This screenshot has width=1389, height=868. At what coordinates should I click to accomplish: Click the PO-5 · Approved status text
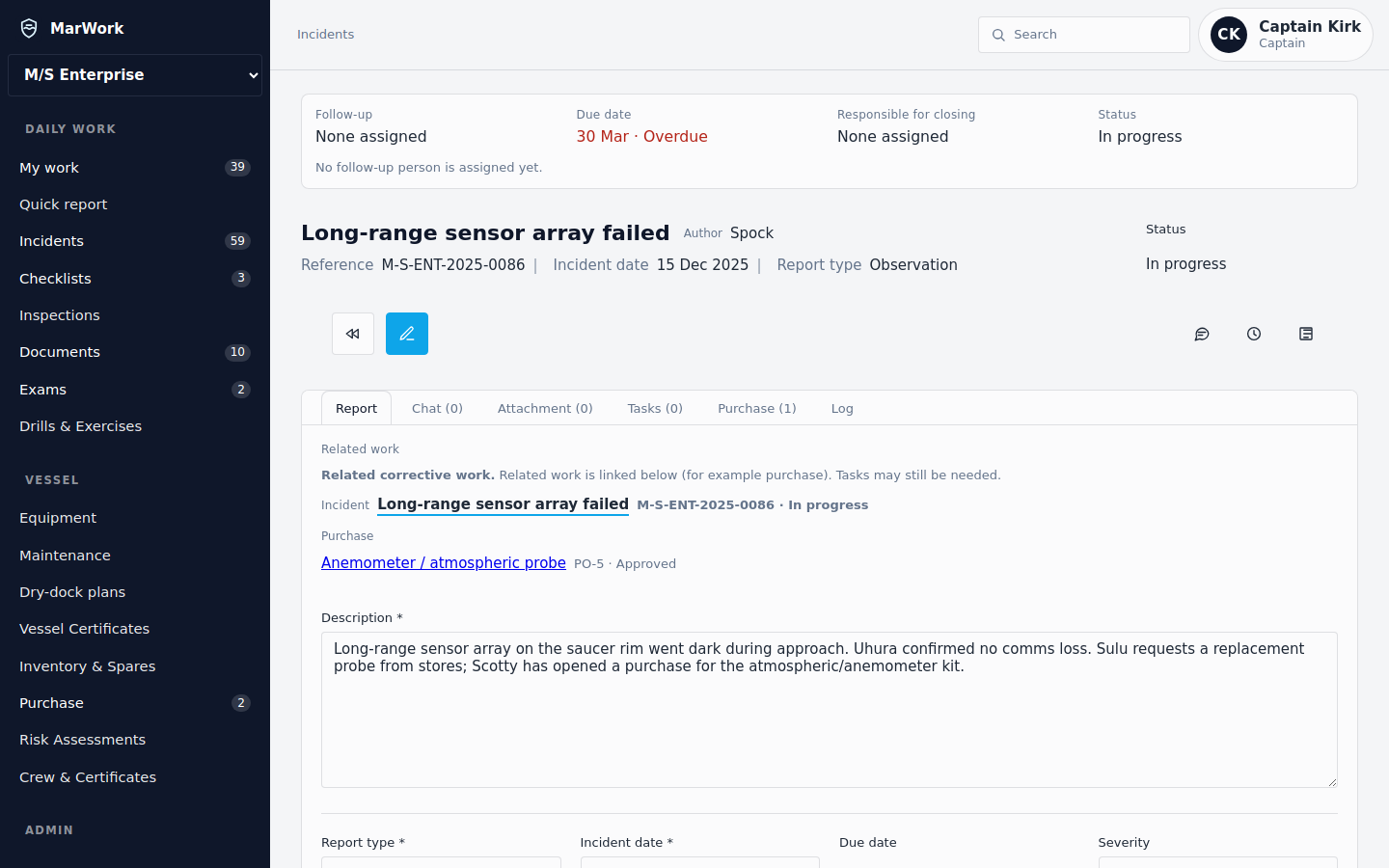625,564
